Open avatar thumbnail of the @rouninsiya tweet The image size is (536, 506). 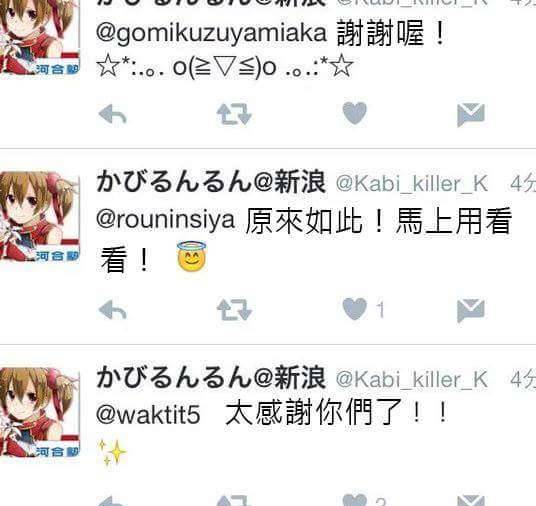(40, 216)
